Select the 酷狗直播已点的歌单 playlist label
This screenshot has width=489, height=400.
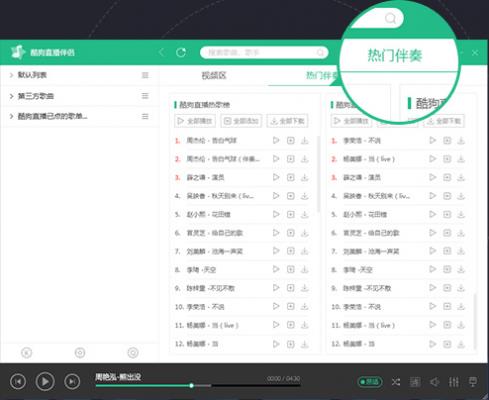52,116
